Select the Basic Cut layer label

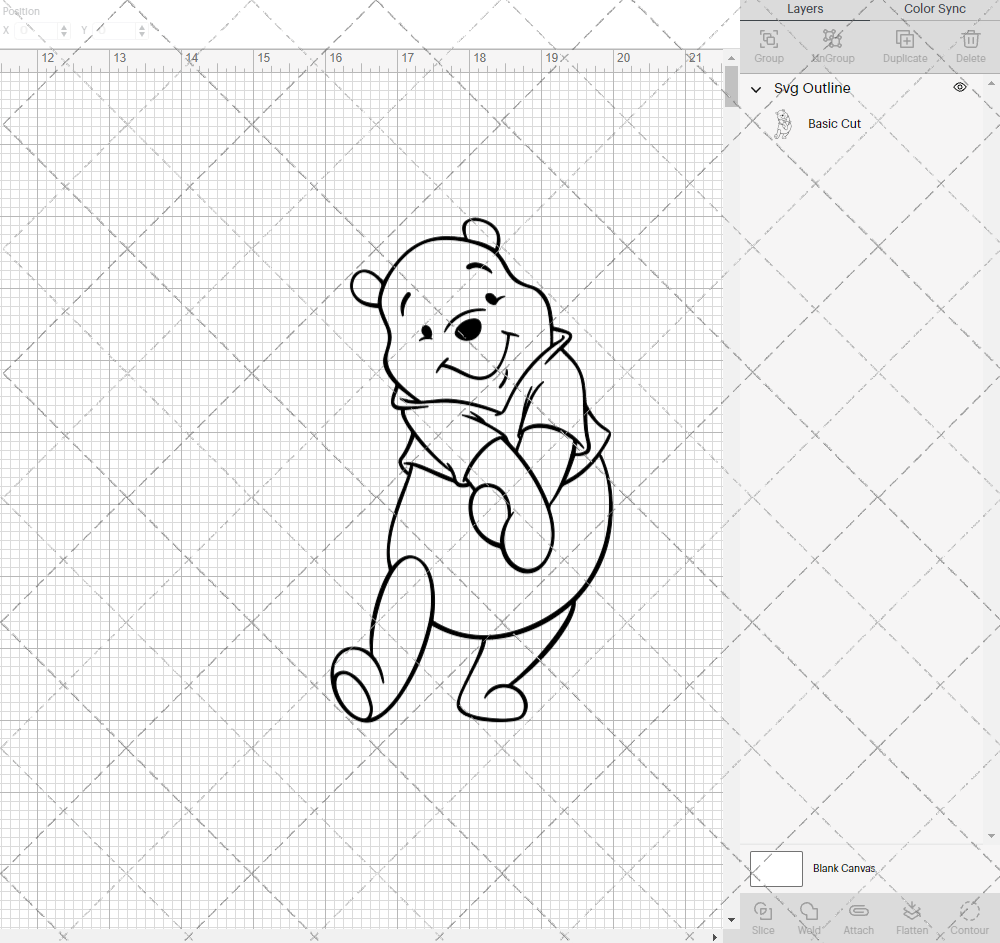click(x=834, y=124)
